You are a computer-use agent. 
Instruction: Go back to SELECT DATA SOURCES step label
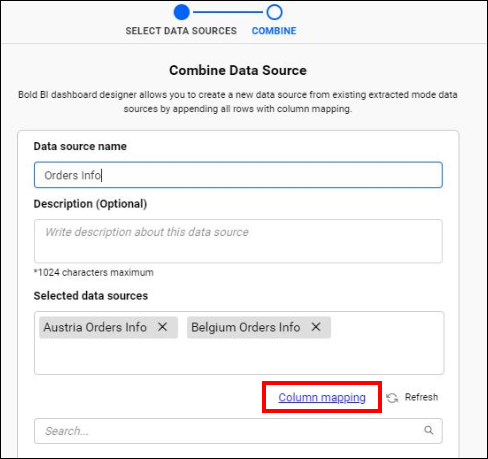[x=181, y=31]
